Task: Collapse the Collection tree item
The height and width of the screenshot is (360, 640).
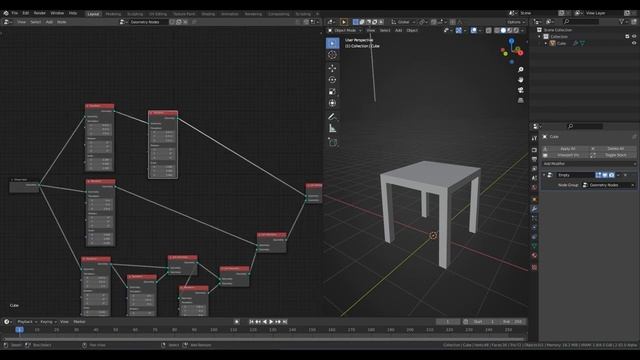Action: tap(540, 36)
